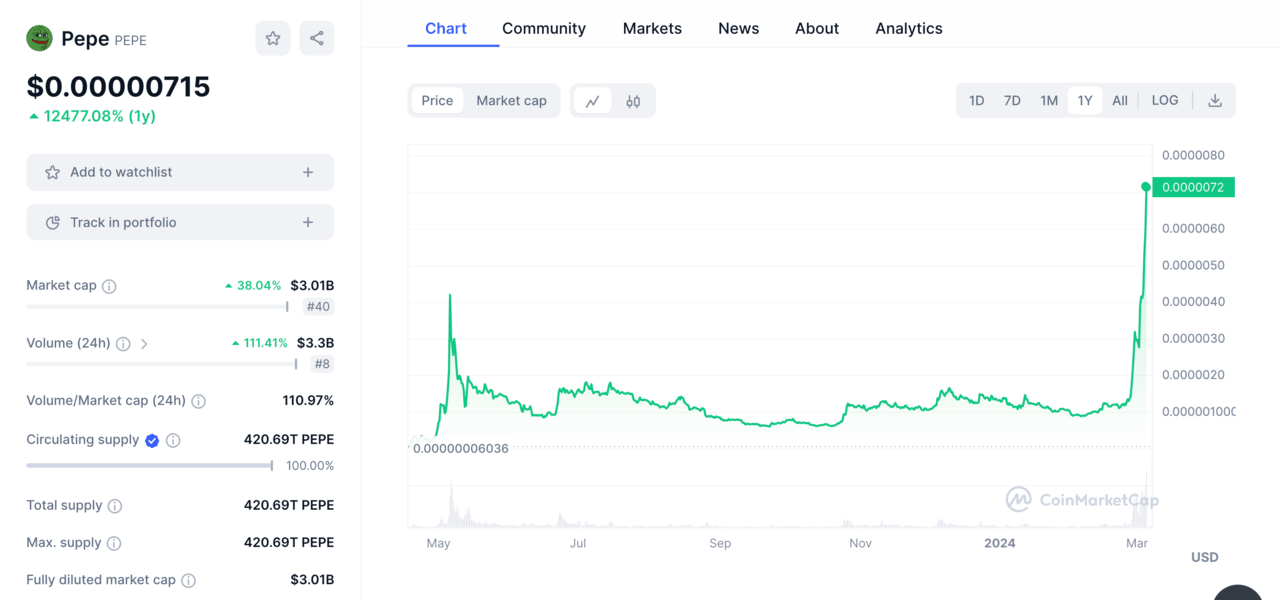Image resolution: width=1280 pixels, height=600 pixels.
Task: Open the Analytics tab
Action: 908,29
